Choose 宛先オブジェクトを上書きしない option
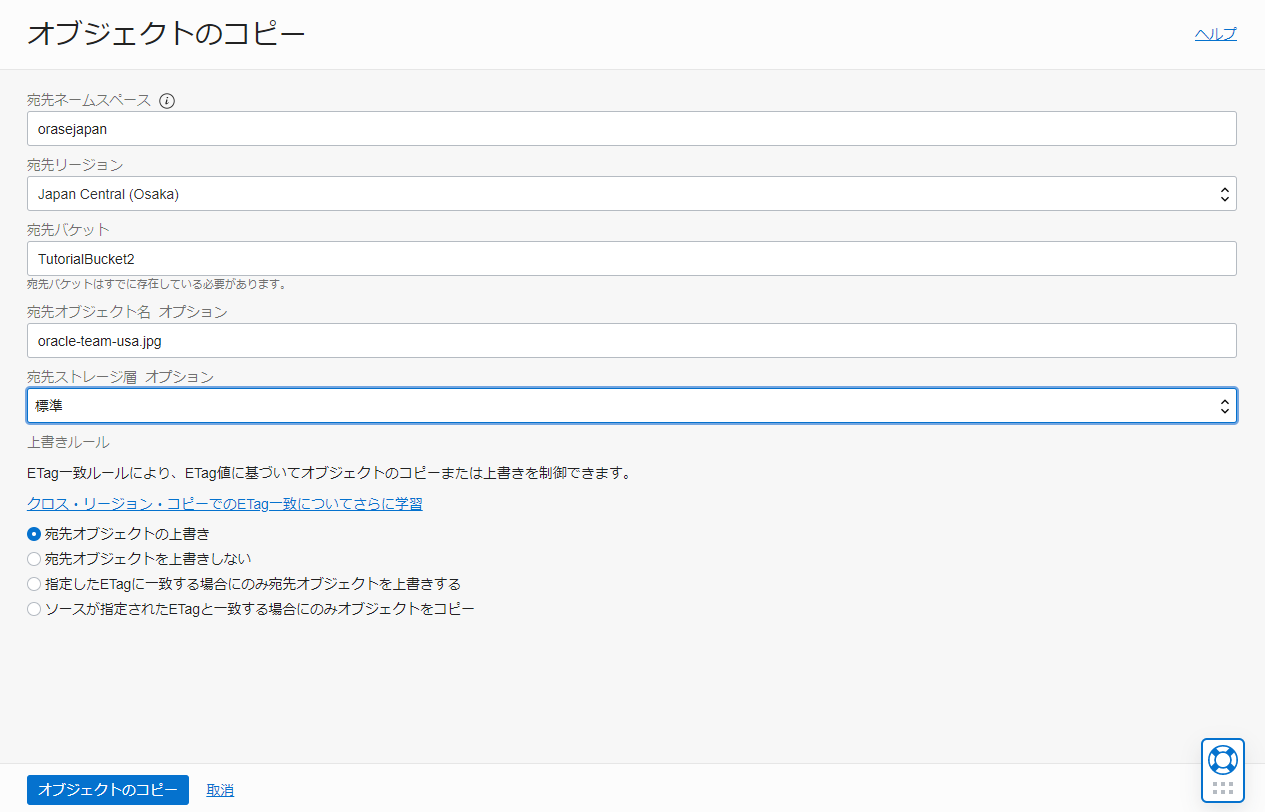 click(x=33, y=559)
